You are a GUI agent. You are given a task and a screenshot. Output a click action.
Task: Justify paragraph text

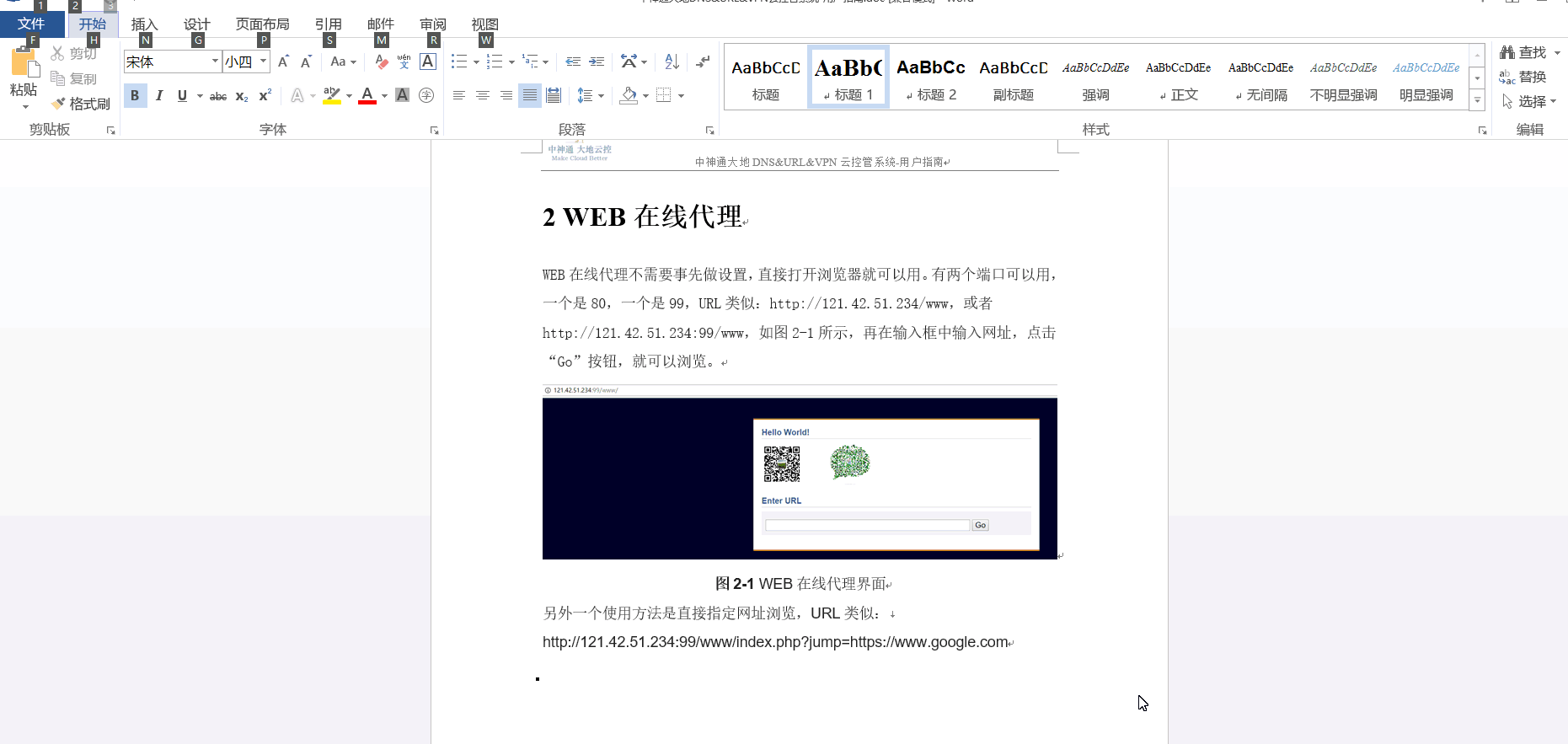(x=529, y=95)
